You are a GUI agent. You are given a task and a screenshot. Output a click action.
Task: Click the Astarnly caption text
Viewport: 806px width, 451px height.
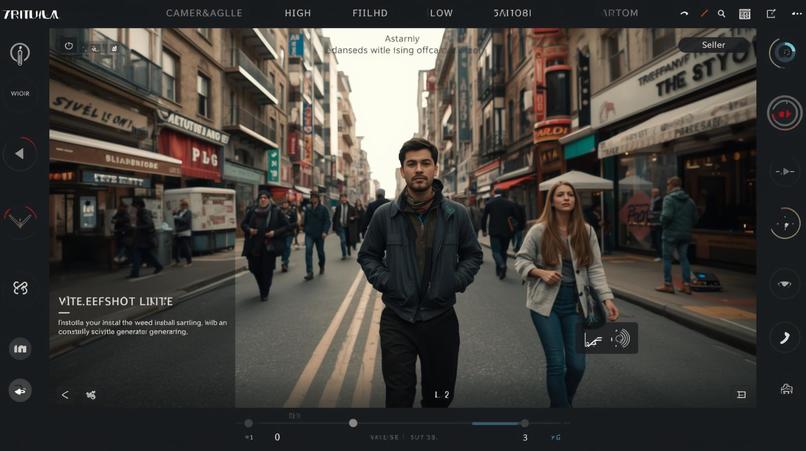402,39
